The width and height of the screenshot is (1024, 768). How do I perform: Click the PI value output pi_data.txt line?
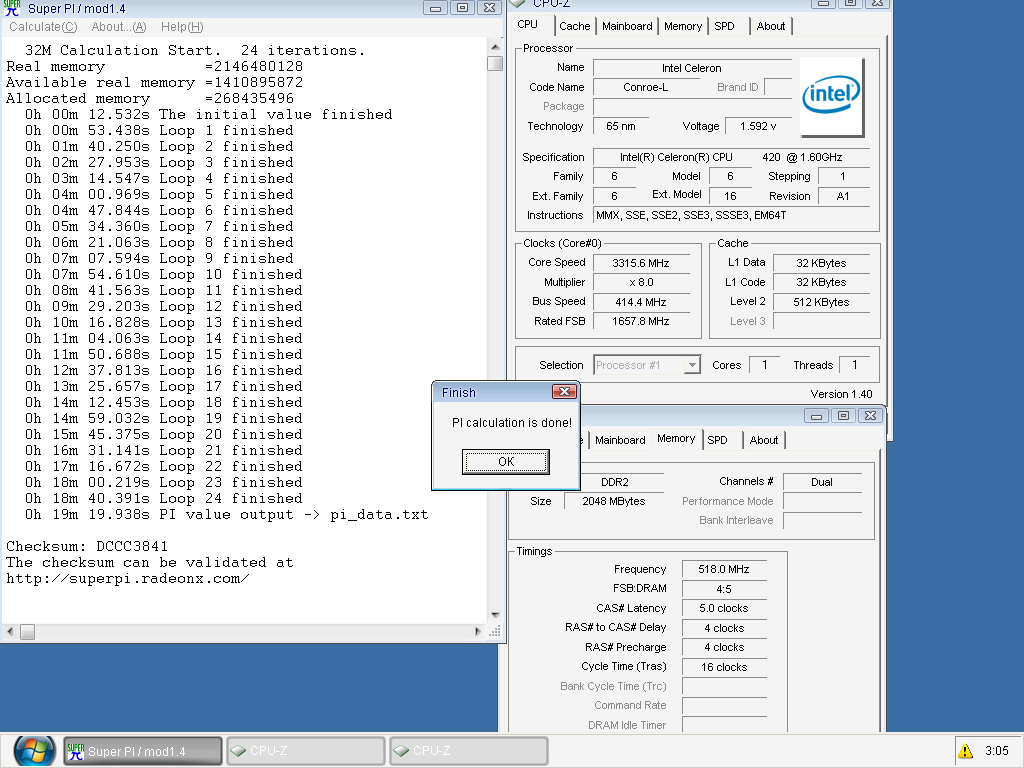pos(227,515)
